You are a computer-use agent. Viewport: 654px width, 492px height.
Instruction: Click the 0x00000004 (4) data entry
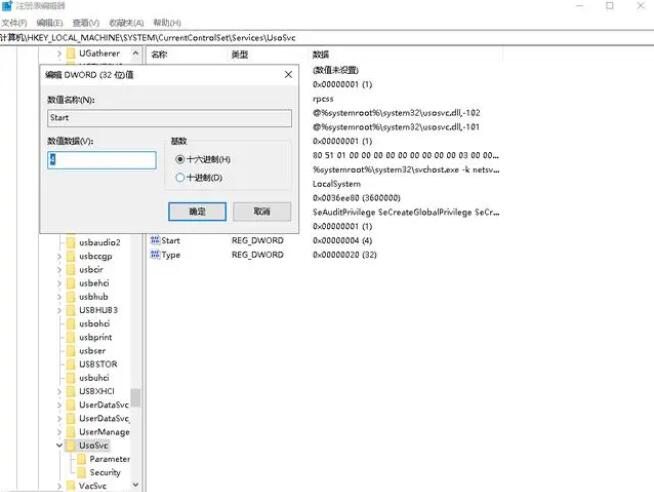[x=342, y=241]
